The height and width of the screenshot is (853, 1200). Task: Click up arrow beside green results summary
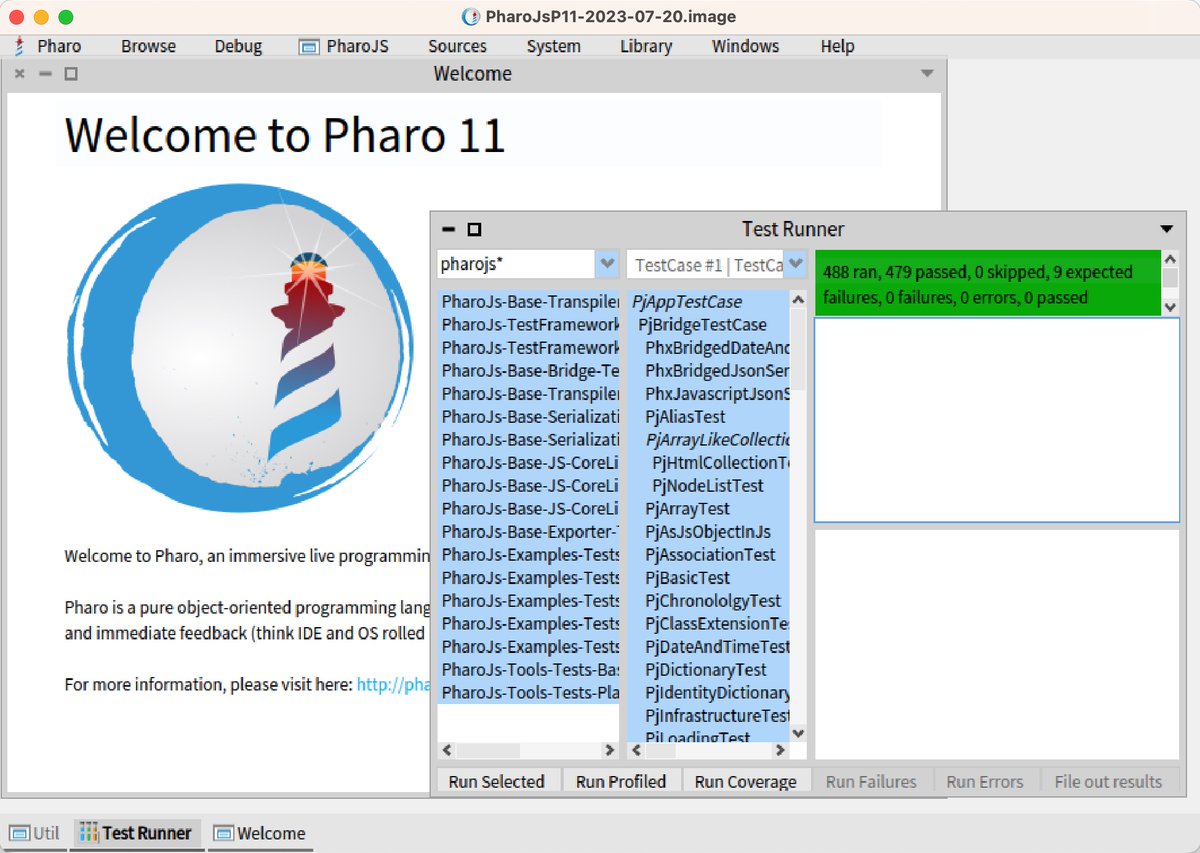click(x=1170, y=258)
